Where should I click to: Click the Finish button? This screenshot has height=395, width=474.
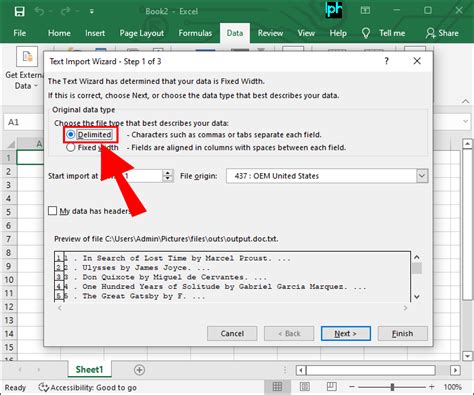point(402,333)
